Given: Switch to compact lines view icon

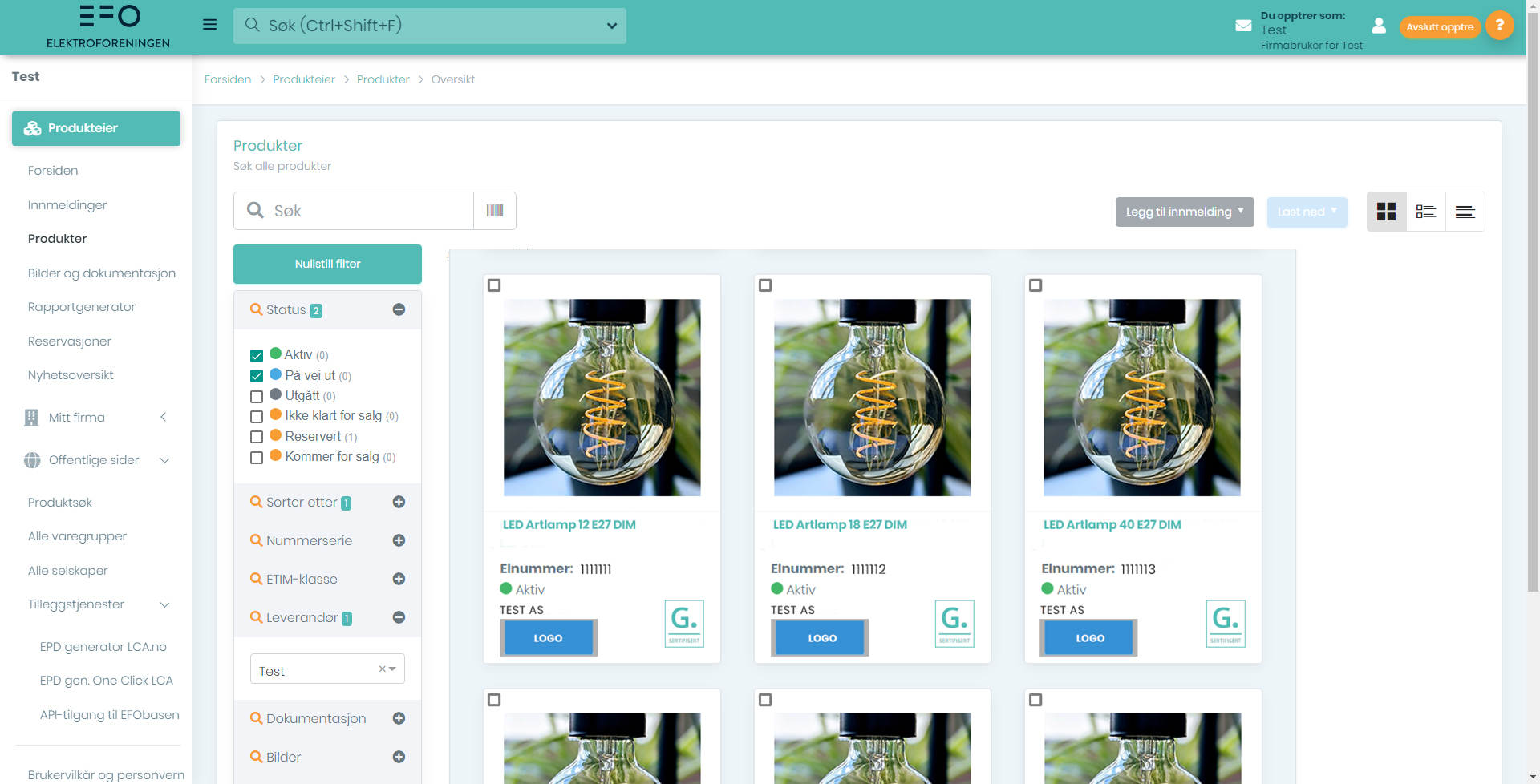Looking at the screenshot, I should (1465, 212).
